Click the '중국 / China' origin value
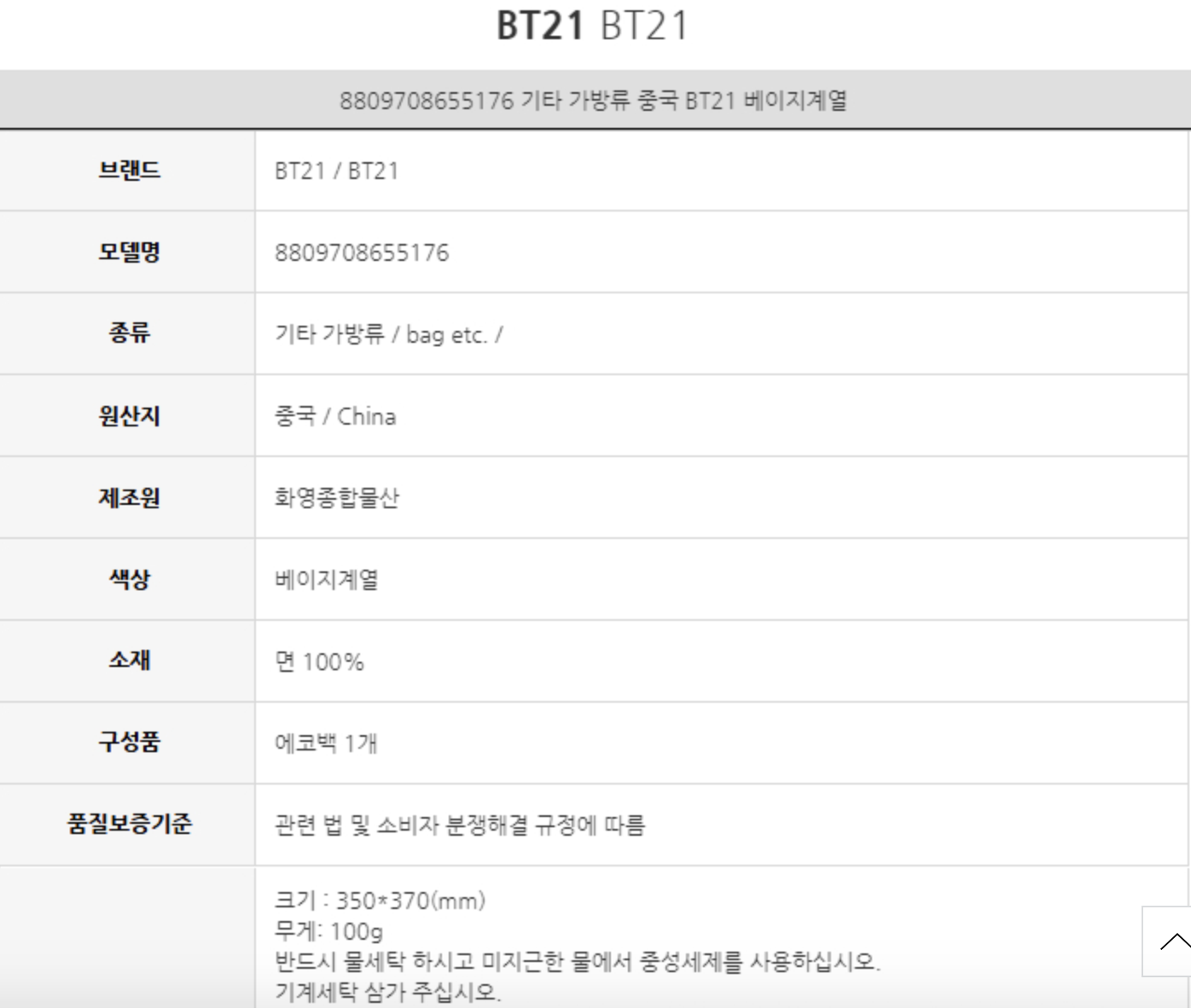The image size is (1191, 1008). tap(335, 416)
